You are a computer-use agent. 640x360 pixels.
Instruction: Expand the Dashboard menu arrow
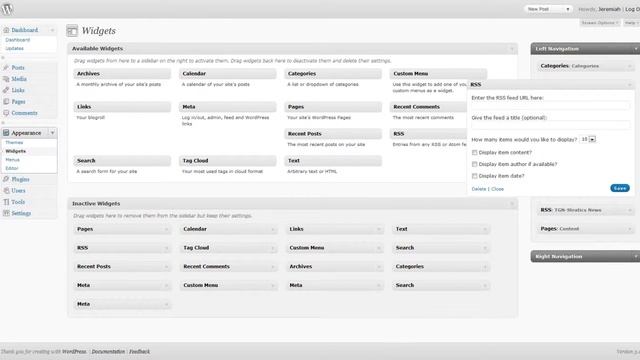point(52,30)
